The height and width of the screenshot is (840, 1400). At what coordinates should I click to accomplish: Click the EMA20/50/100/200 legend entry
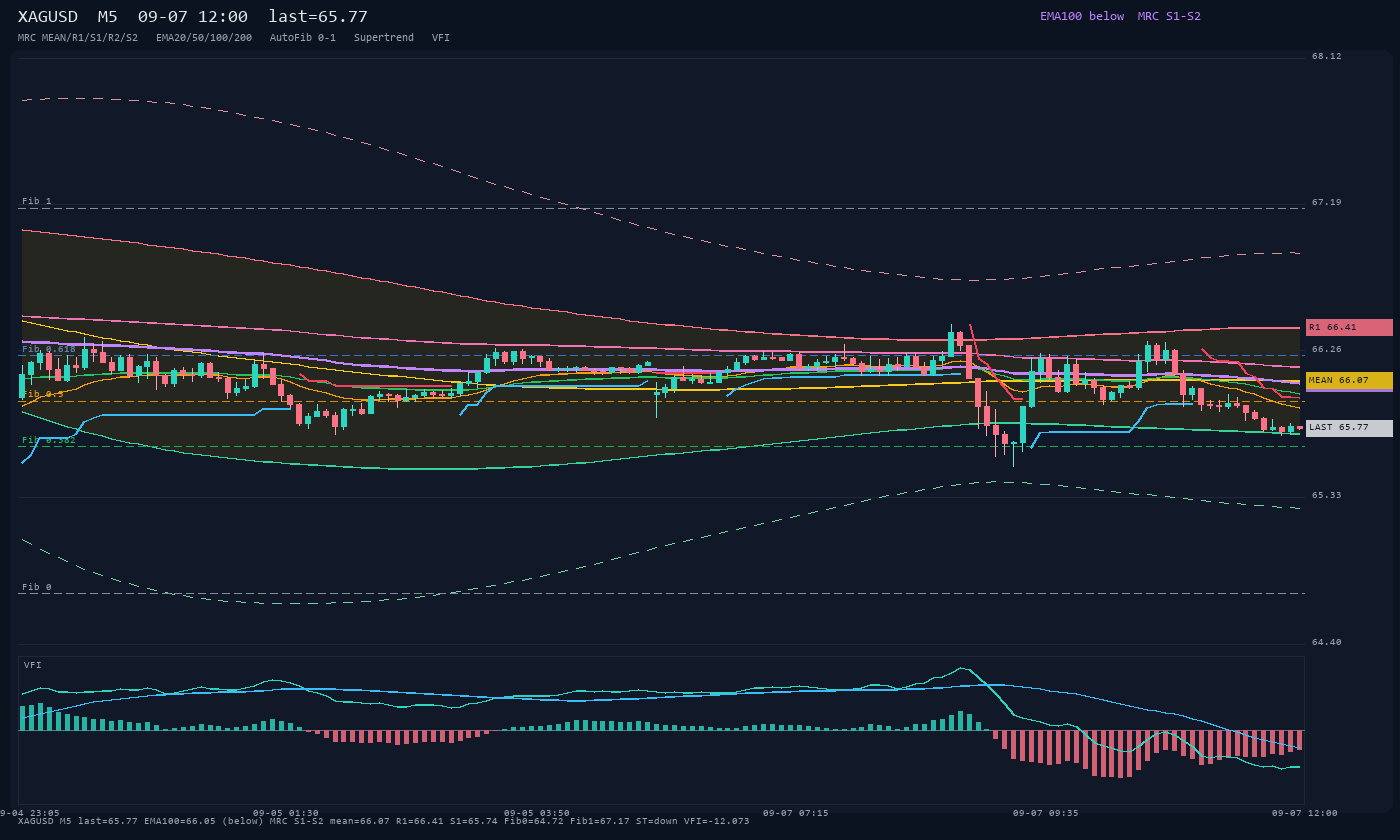tap(204, 38)
